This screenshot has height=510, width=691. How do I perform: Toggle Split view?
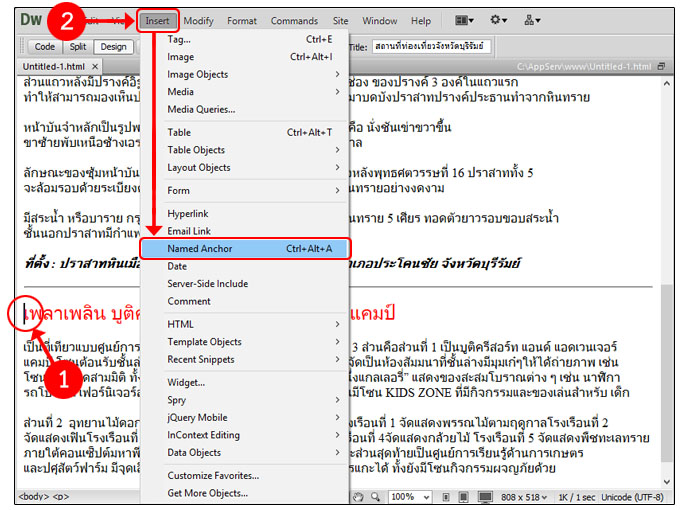coord(78,46)
